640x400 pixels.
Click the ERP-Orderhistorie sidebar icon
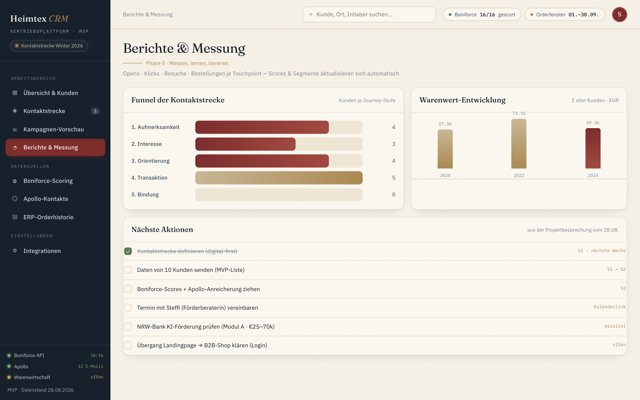point(15,217)
